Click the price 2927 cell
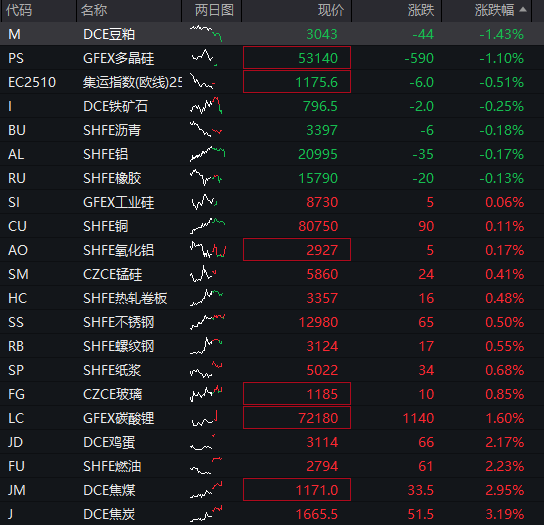The width and height of the screenshot is (544, 525). (x=297, y=249)
